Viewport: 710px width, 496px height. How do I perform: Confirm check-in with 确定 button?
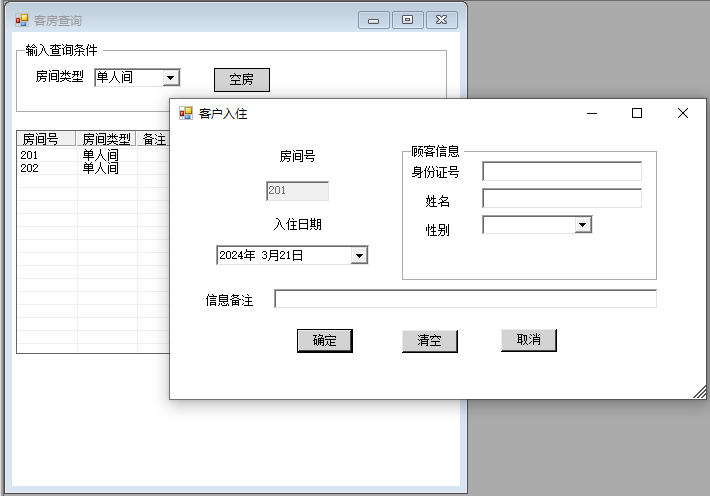coord(325,341)
